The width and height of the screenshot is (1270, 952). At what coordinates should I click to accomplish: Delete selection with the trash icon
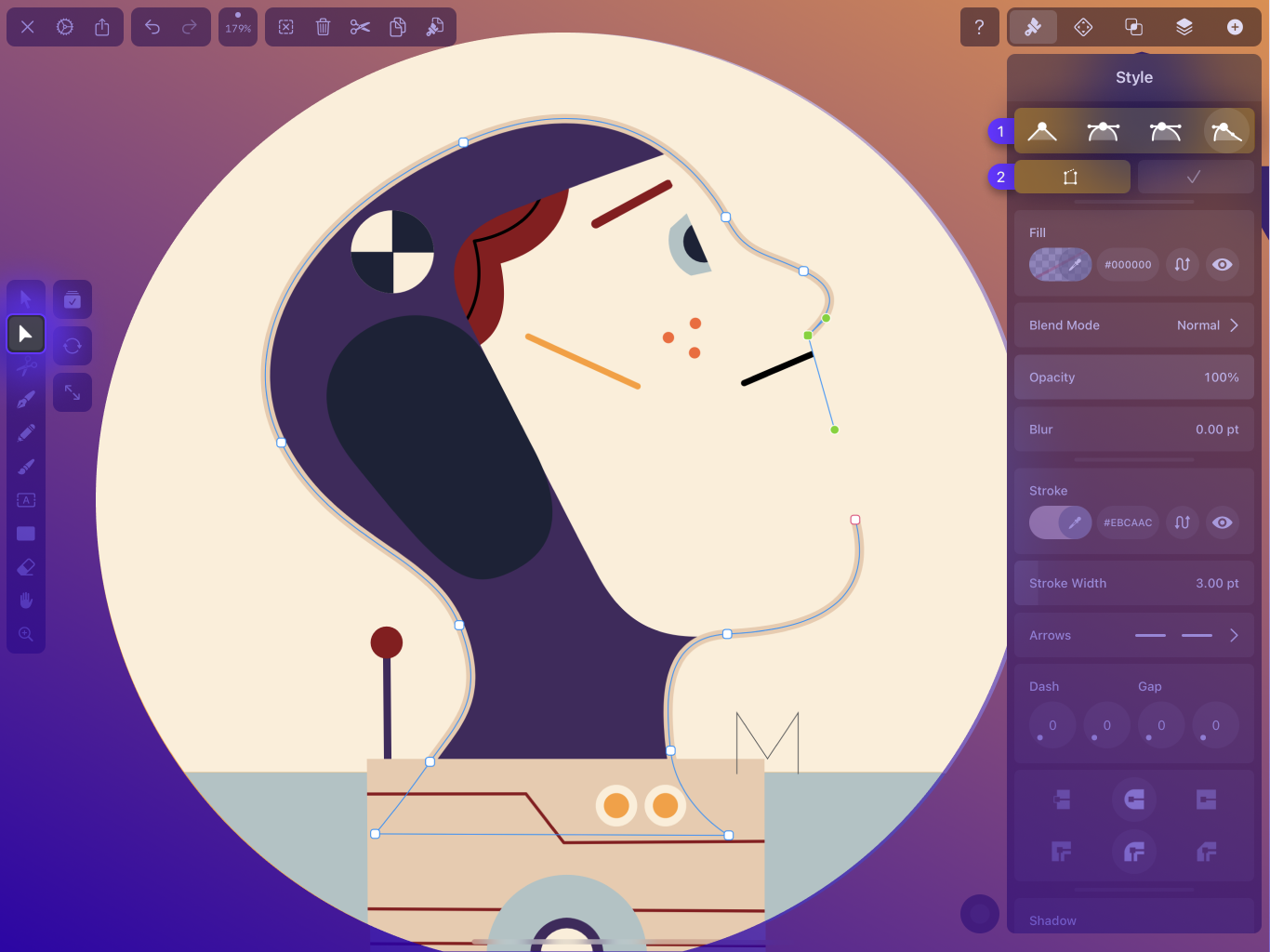click(x=324, y=27)
